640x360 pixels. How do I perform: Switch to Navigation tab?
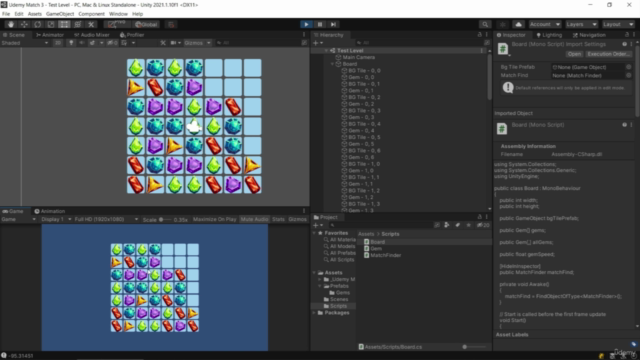click(x=589, y=35)
